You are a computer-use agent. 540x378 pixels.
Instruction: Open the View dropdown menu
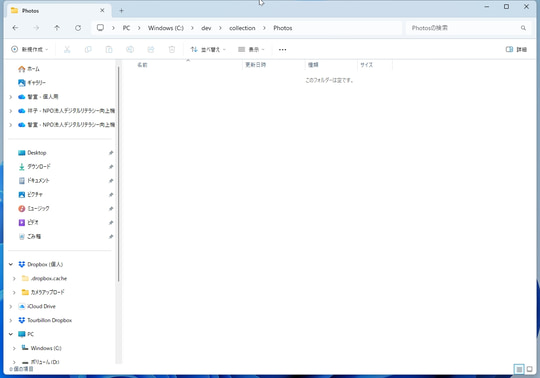(x=251, y=50)
